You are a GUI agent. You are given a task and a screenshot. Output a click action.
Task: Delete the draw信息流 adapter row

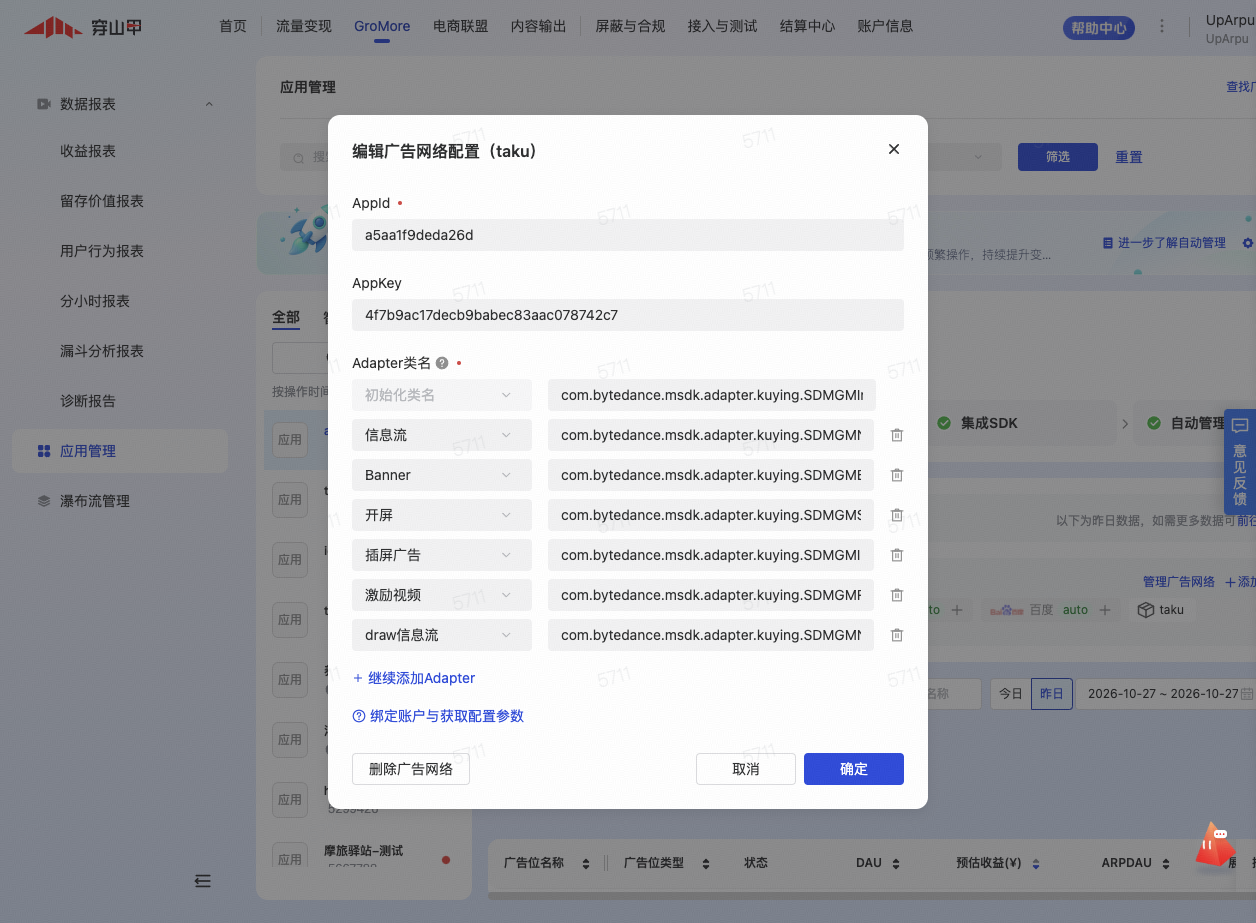pos(897,635)
